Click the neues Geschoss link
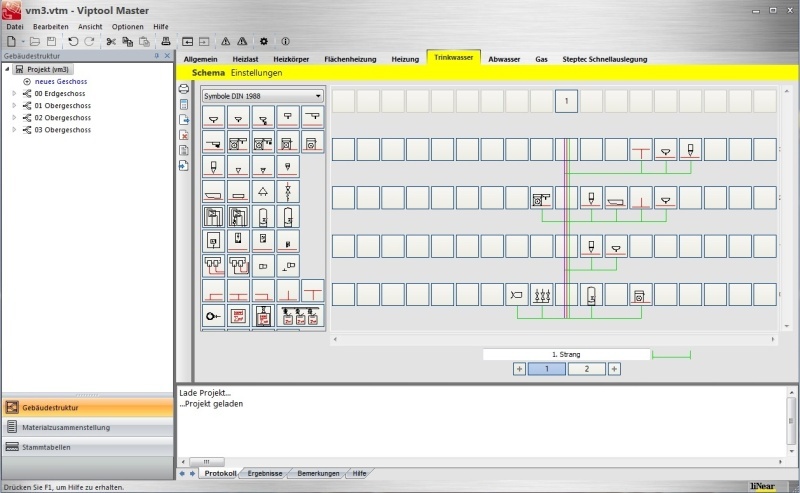800x493 pixels. [61, 81]
